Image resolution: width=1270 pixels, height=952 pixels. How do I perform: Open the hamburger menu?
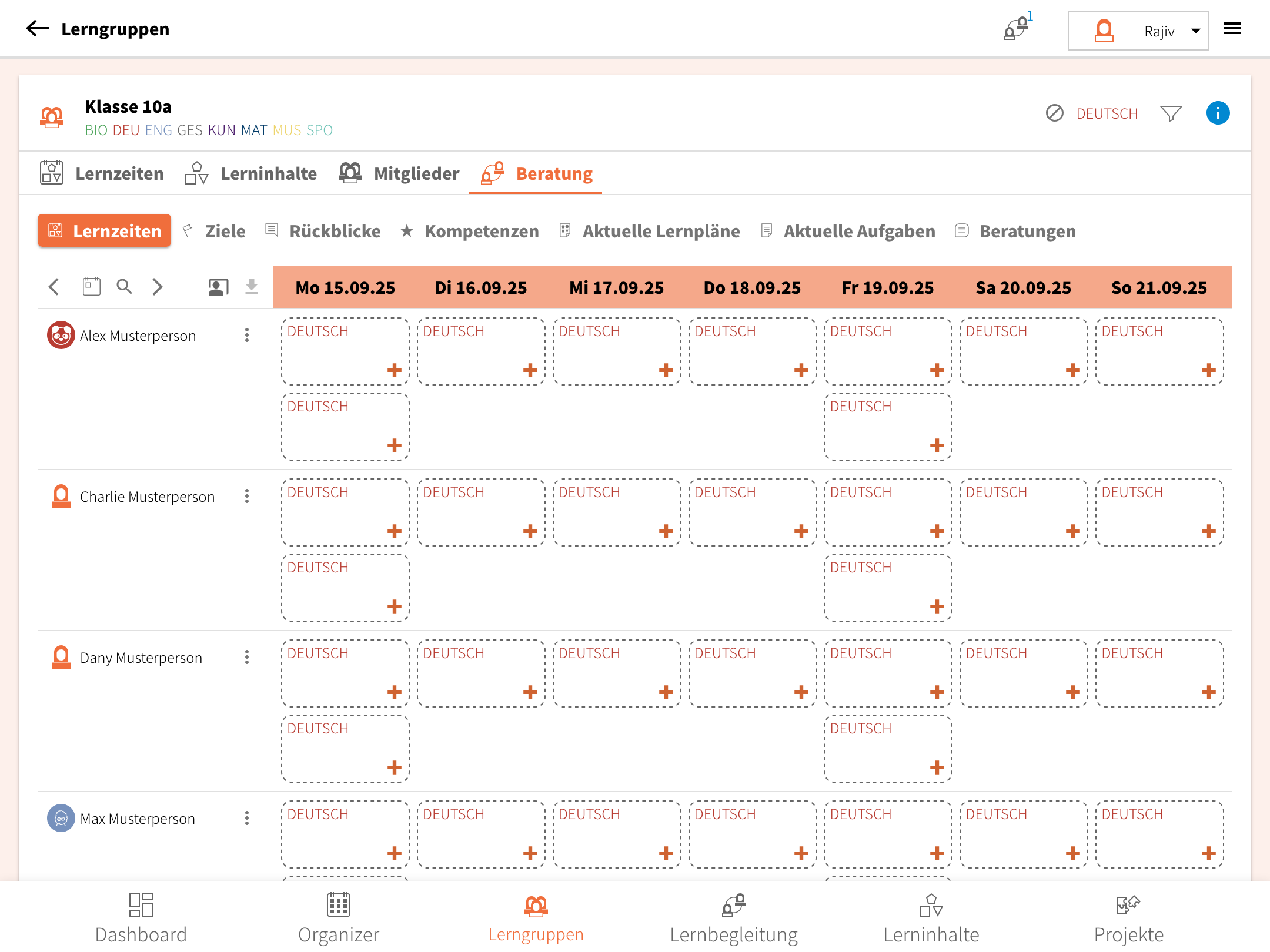pyautogui.click(x=1232, y=28)
